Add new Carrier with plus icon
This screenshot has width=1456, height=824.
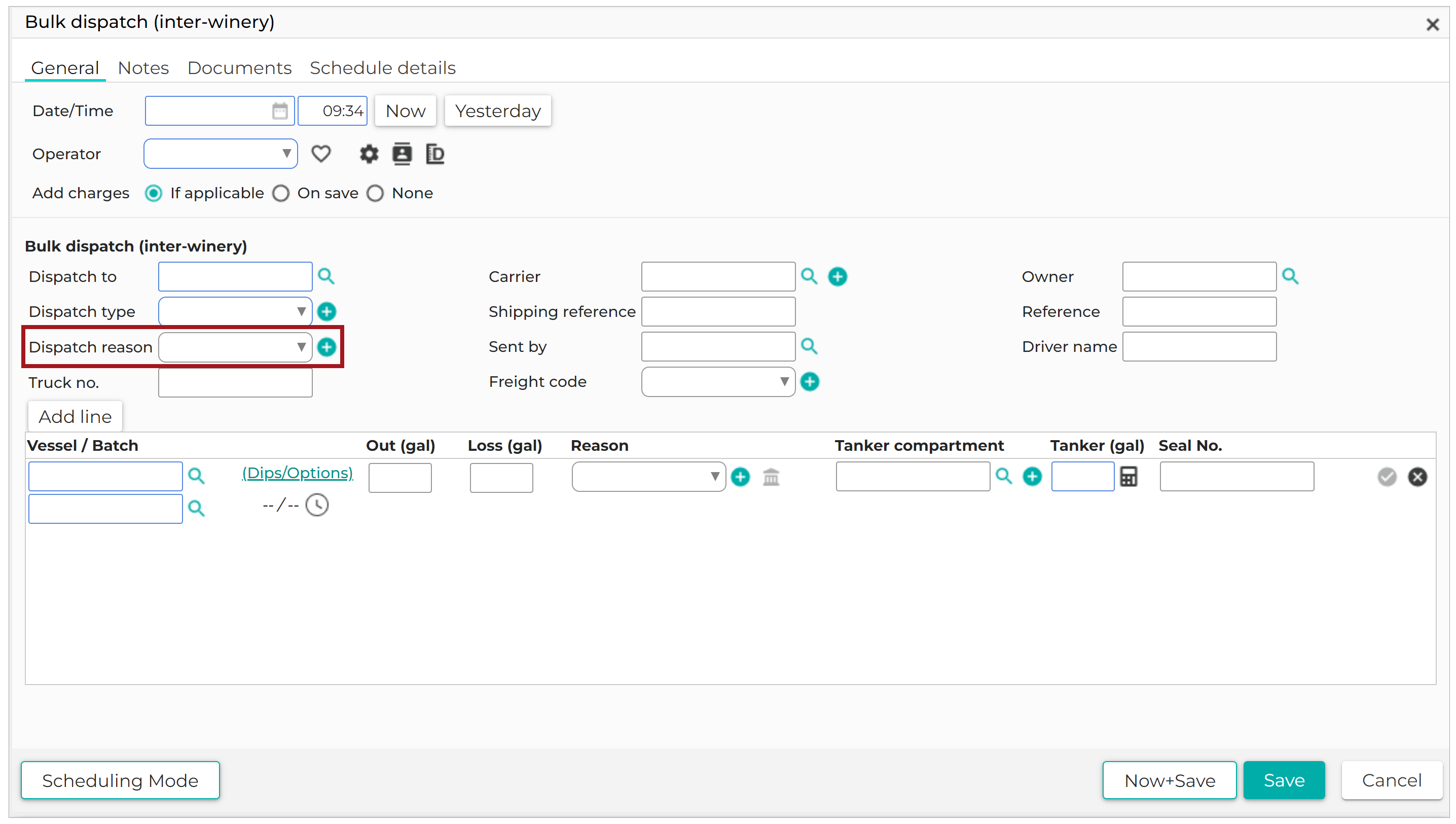837,277
